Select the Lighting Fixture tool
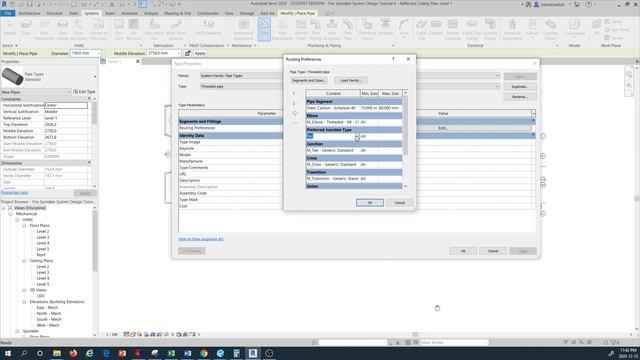This screenshot has height=360, width=640. (550, 28)
